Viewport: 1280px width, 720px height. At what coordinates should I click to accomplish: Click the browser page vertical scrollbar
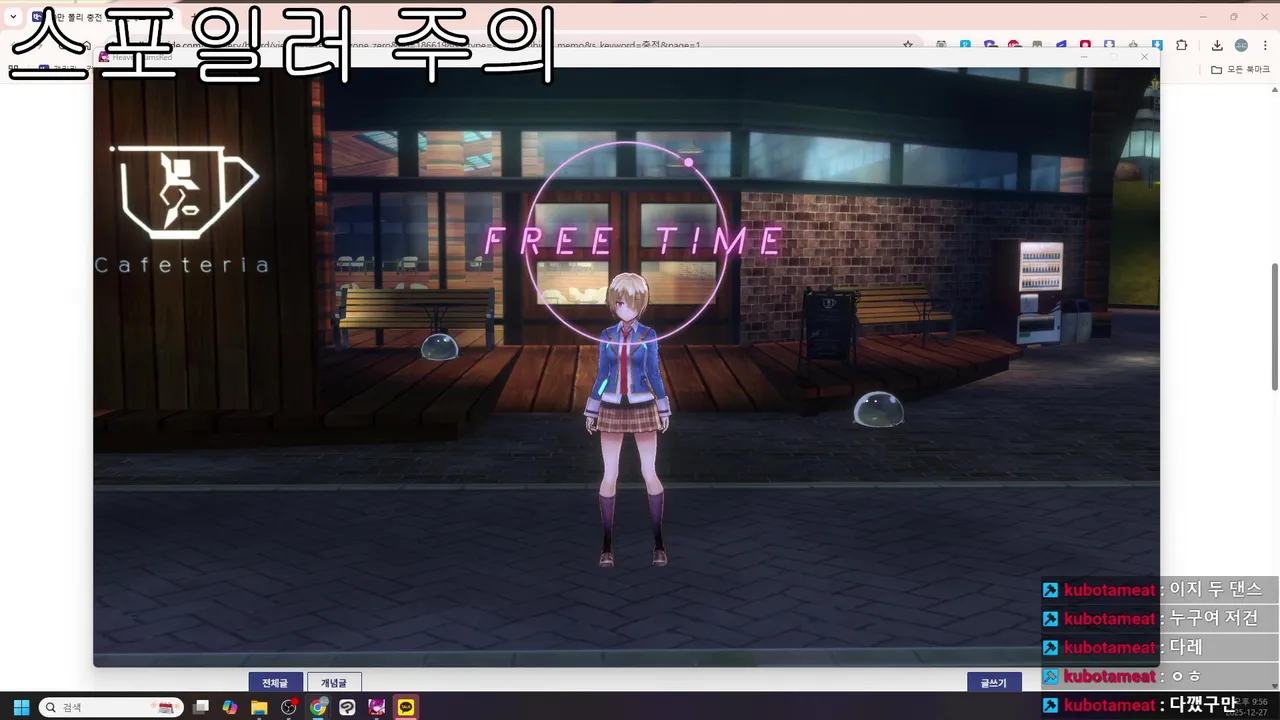pos(1274,326)
